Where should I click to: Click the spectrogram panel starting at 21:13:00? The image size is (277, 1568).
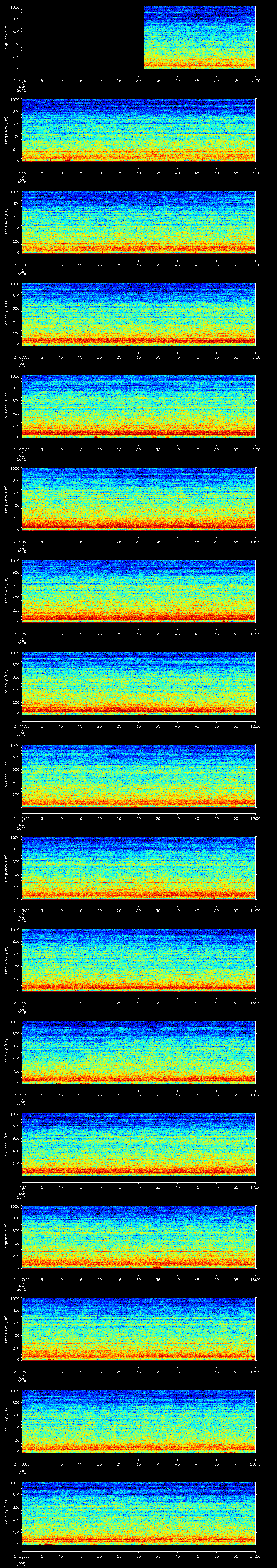pyautogui.click(x=139, y=868)
